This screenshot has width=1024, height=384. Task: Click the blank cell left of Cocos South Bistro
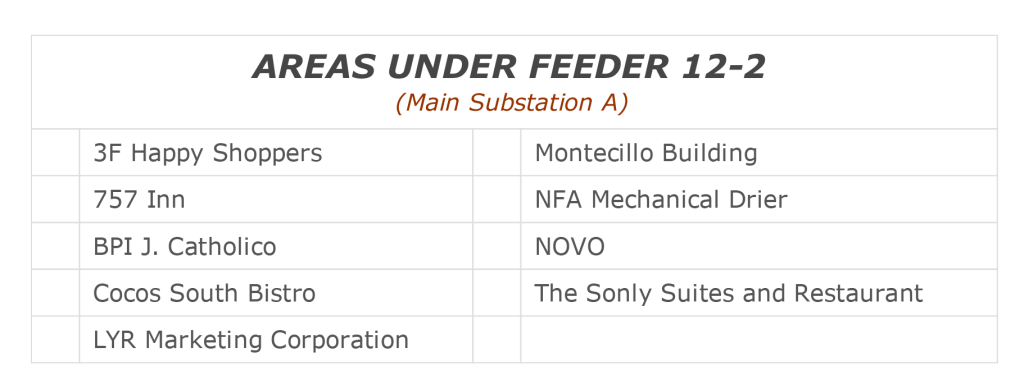click(x=56, y=293)
